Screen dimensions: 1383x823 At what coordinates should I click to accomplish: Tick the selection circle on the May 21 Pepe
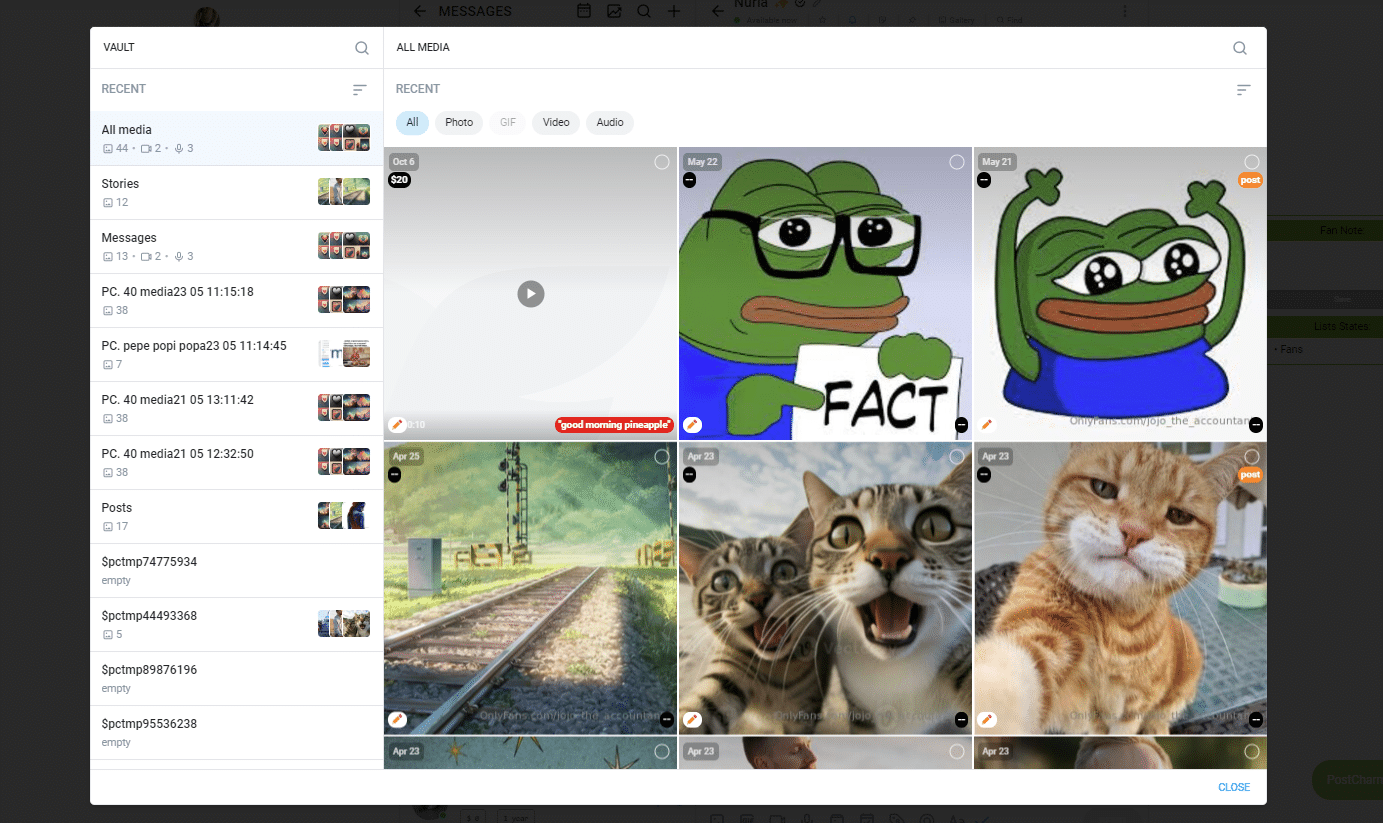pyautogui.click(x=1252, y=162)
